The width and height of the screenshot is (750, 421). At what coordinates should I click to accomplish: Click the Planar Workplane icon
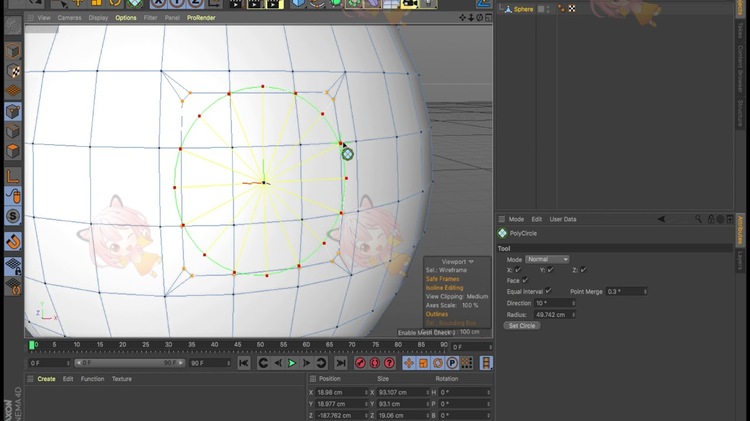click(x=13, y=287)
